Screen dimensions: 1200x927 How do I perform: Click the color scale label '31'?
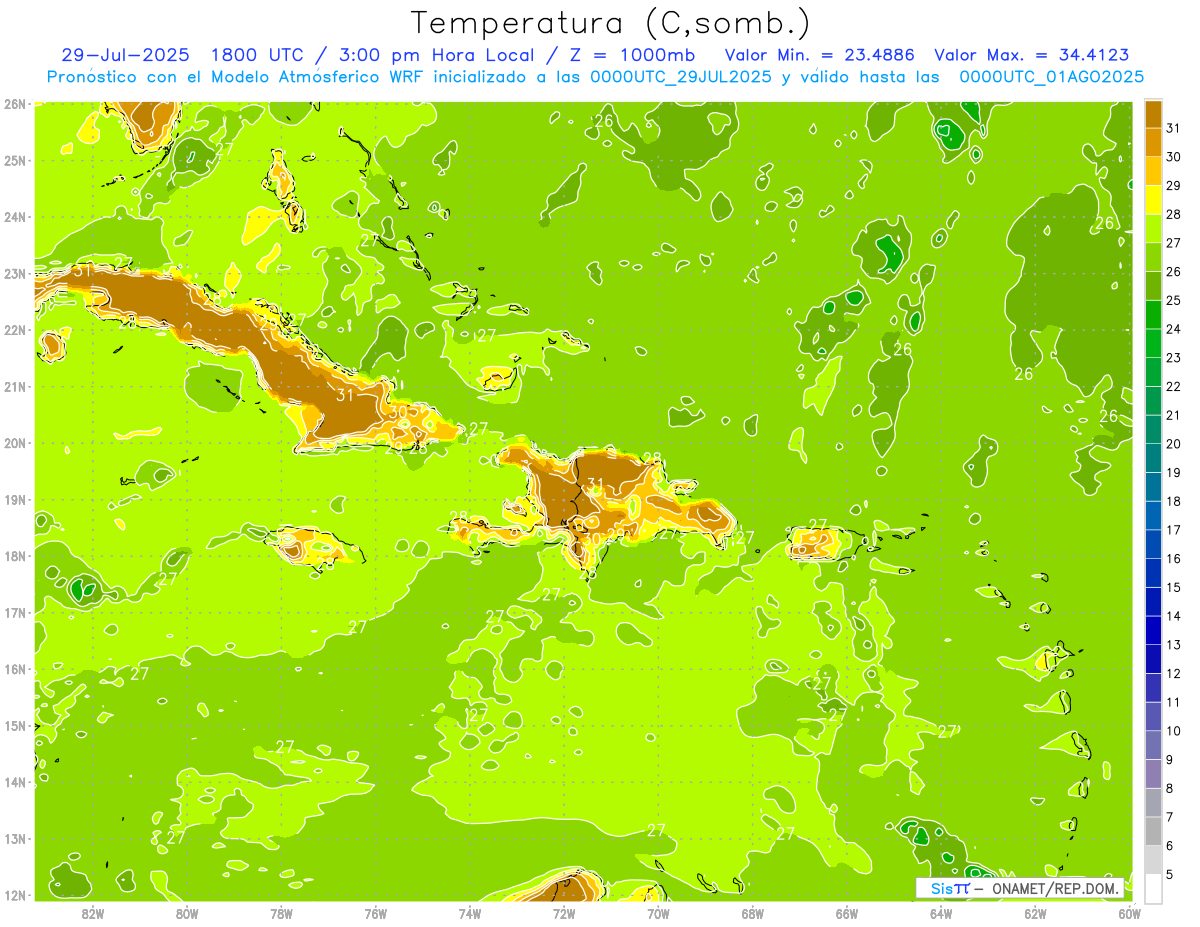(1173, 128)
